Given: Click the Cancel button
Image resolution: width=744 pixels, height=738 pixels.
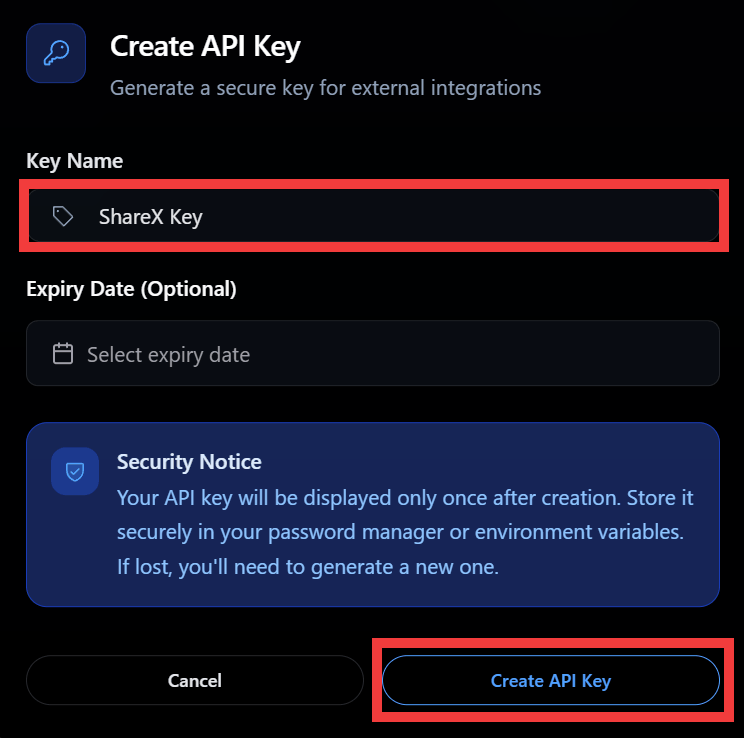Looking at the screenshot, I should click(195, 681).
